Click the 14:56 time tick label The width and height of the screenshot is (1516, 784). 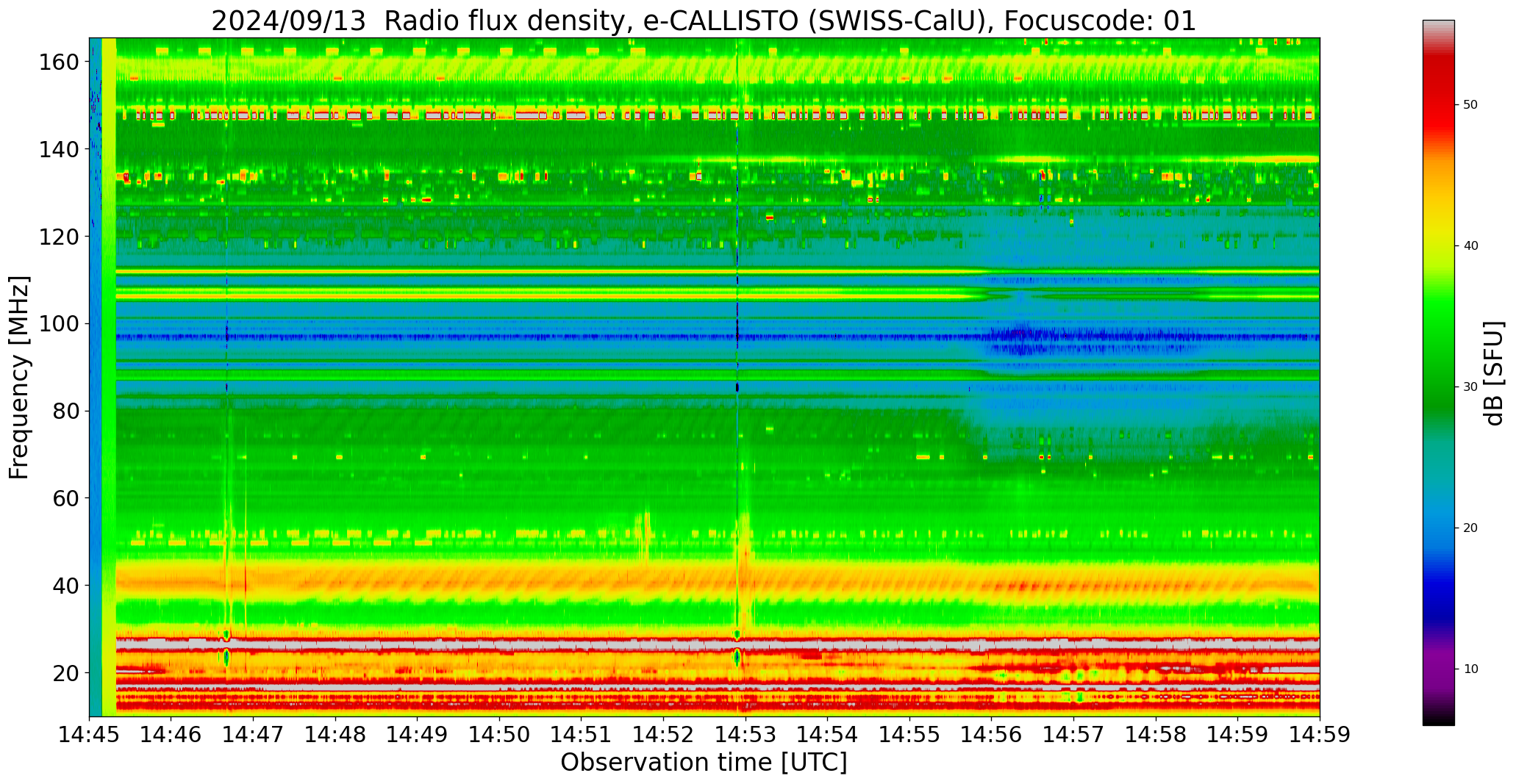click(x=992, y=734)
